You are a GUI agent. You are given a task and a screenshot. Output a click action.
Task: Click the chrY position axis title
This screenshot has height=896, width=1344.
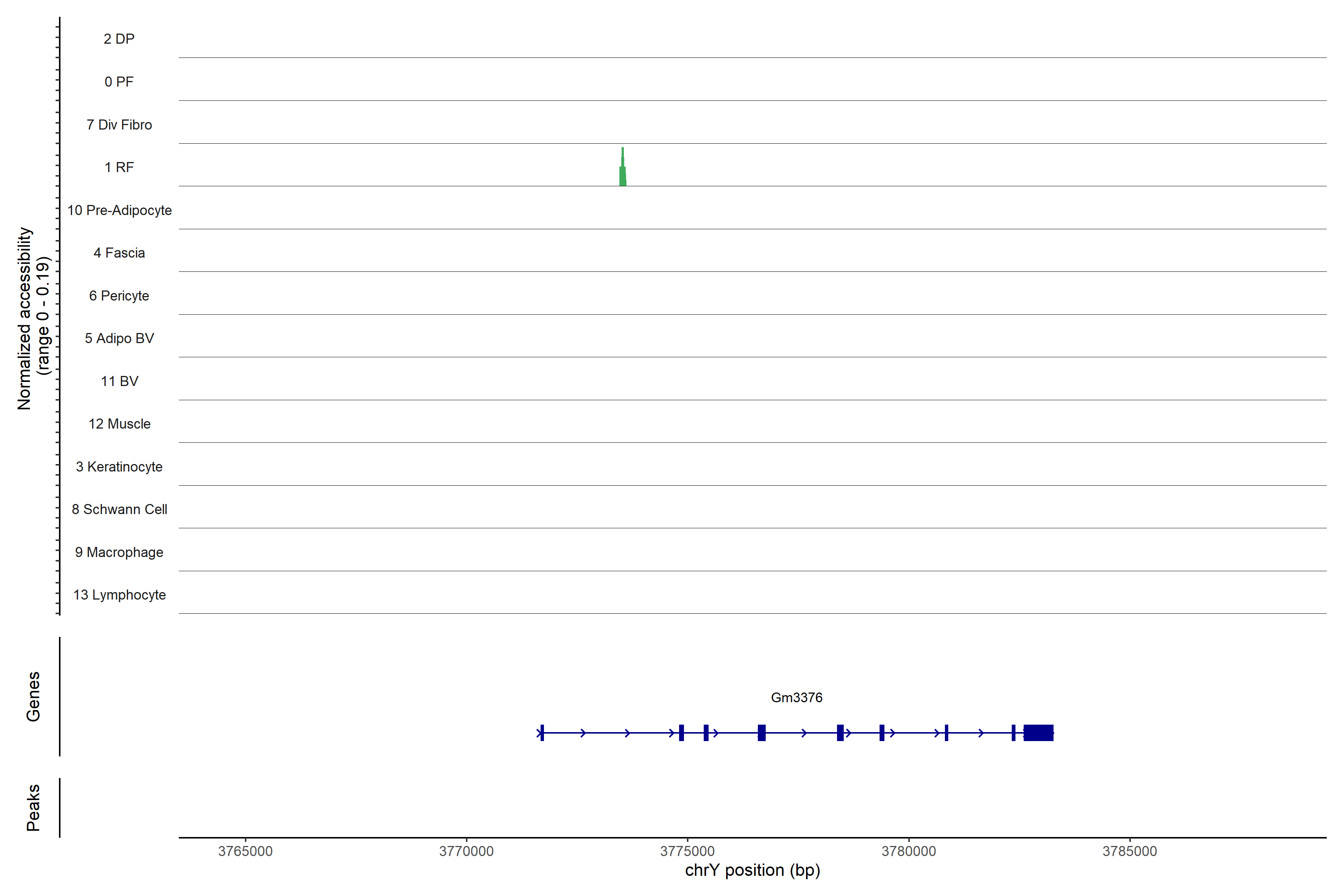[x=752, y=870]
